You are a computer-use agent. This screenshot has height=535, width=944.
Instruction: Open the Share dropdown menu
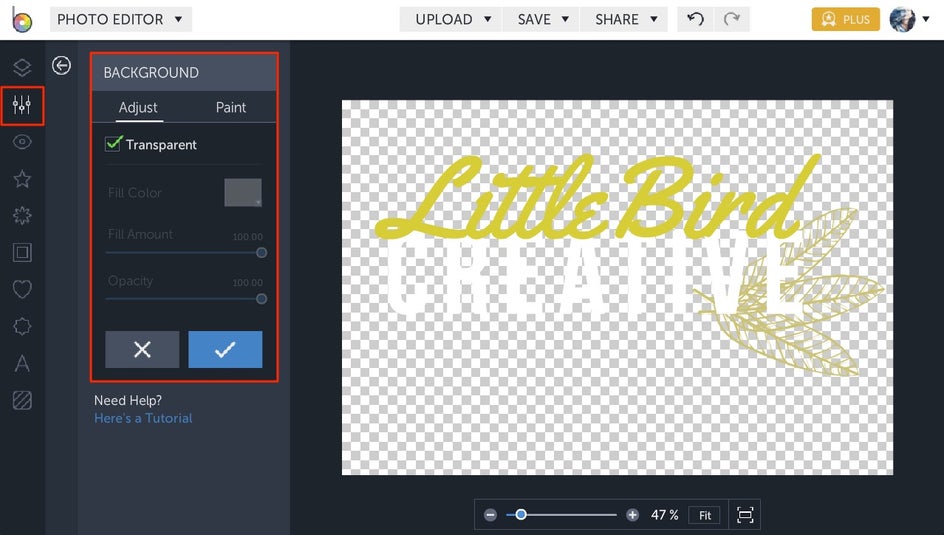624,19
